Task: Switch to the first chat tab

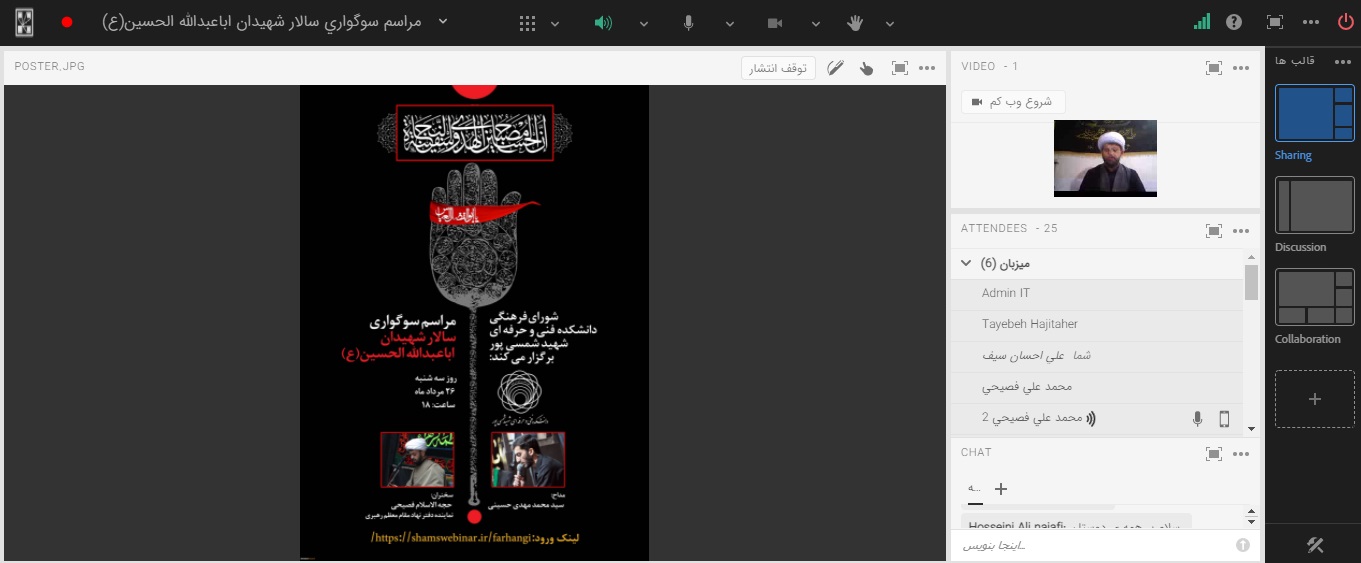Action: click(x=975, y=490)
